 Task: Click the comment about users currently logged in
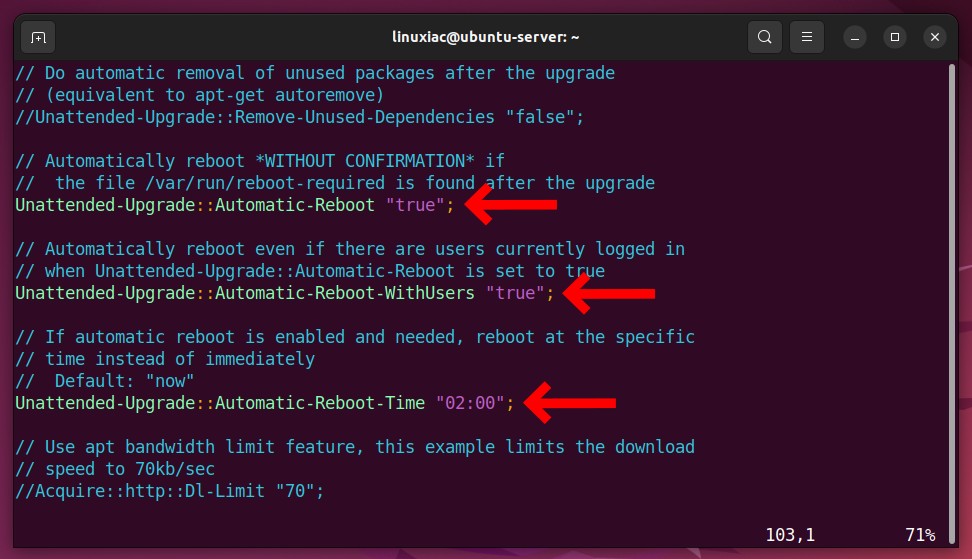coord(350,249)
